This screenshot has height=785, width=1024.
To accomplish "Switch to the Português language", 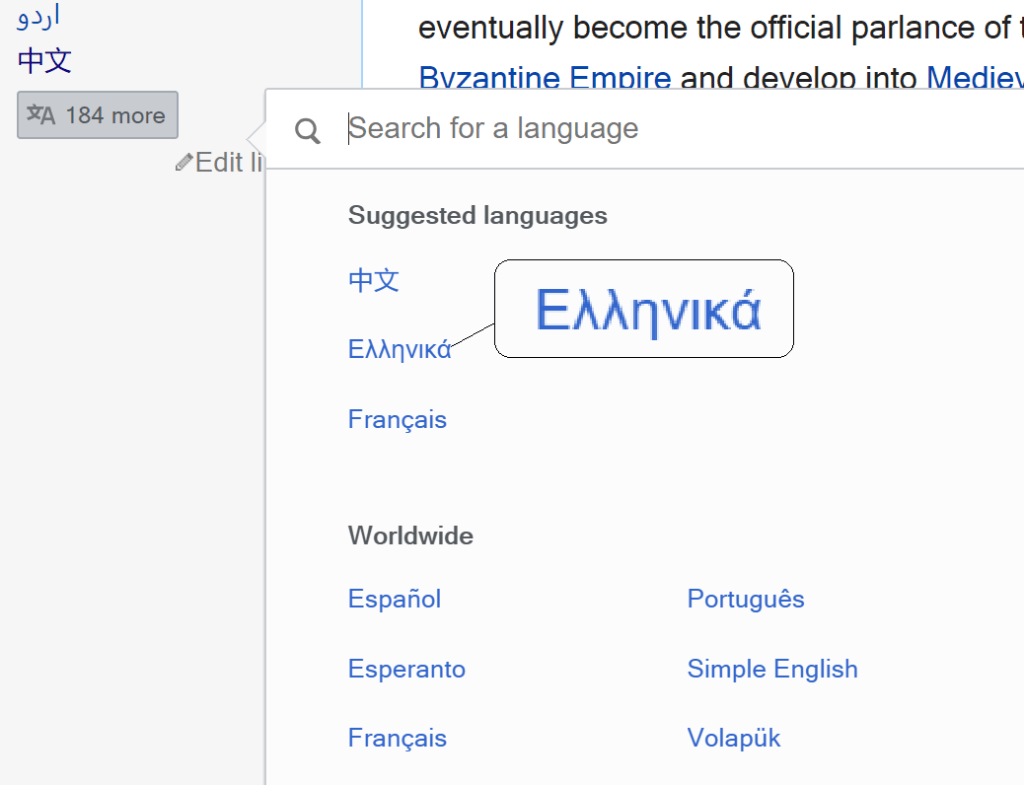I will [x=745, y=599].
